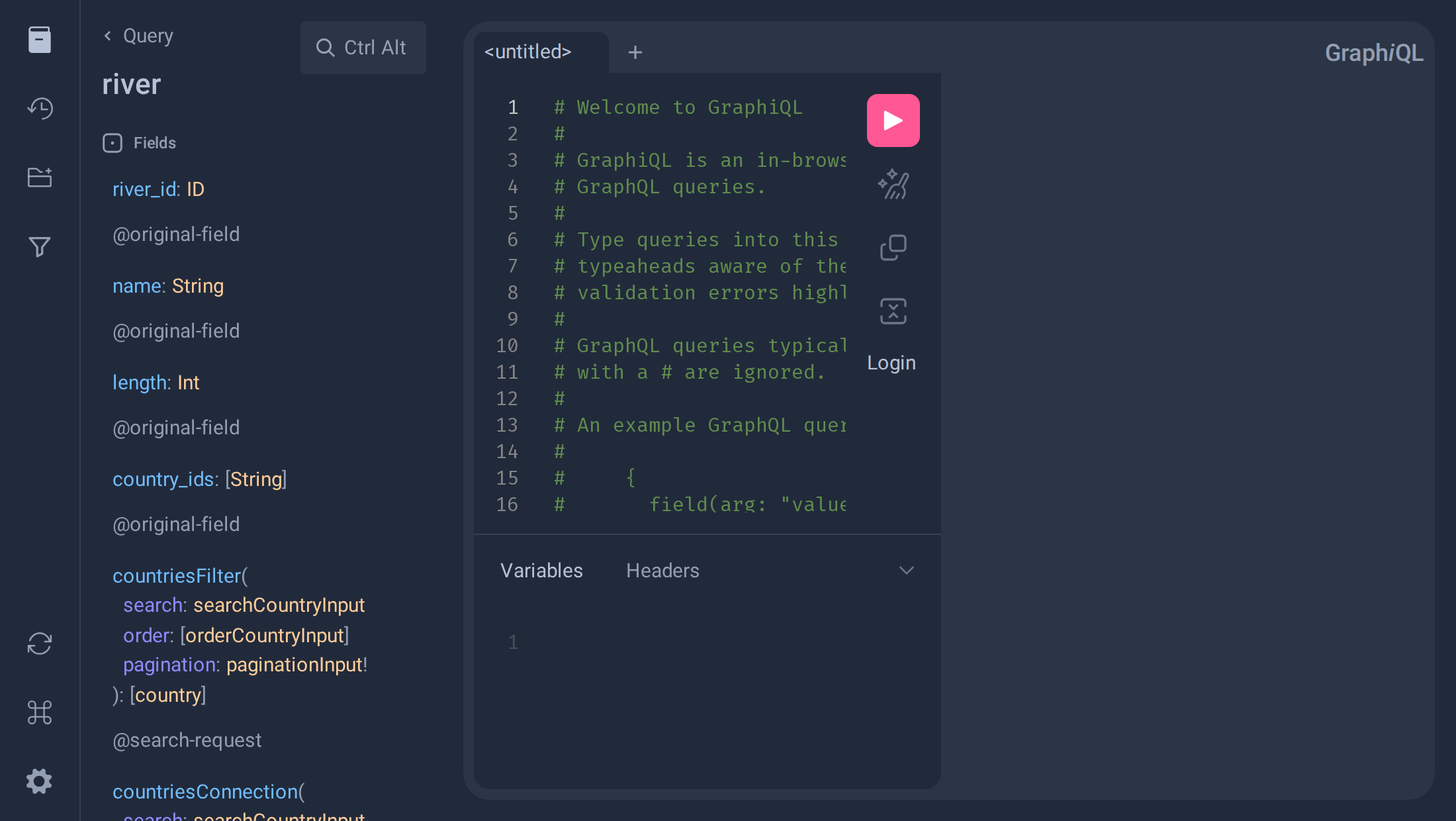This screenshot has height=821, width=1456.
Task: Go back to Query in docs explorer
Action: 139,36
